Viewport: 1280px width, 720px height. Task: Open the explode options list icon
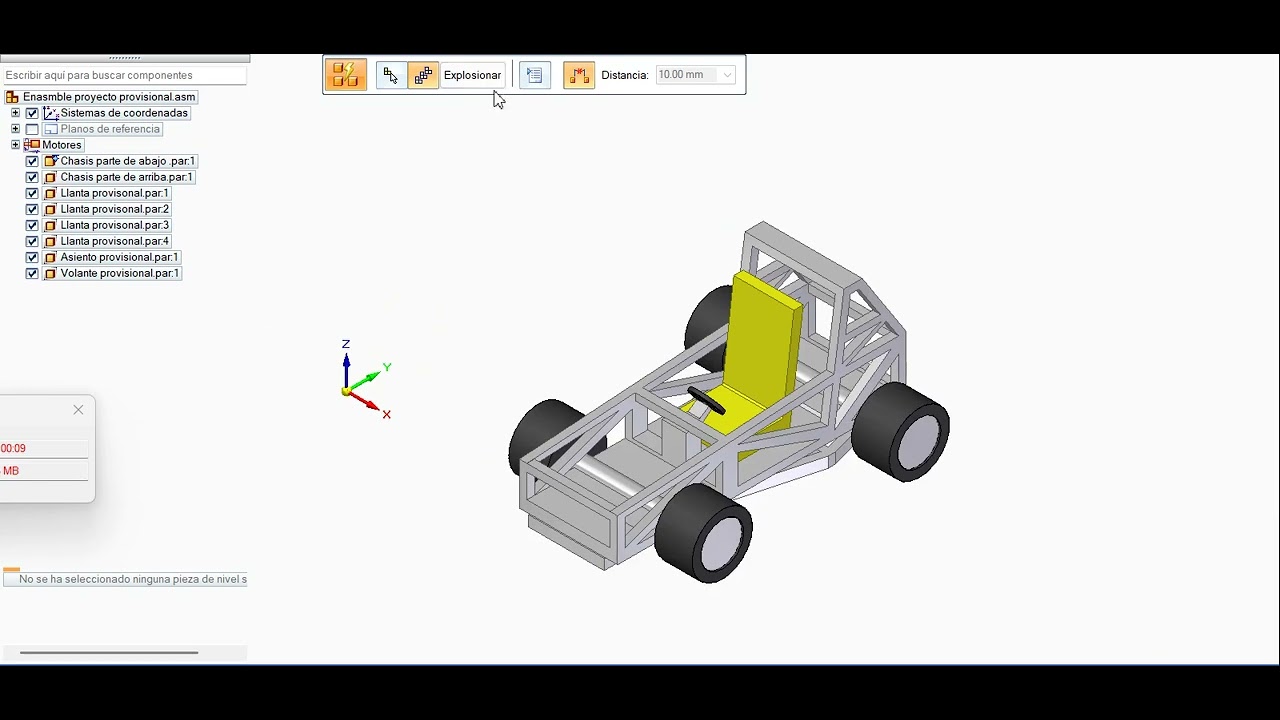[534, 75]
